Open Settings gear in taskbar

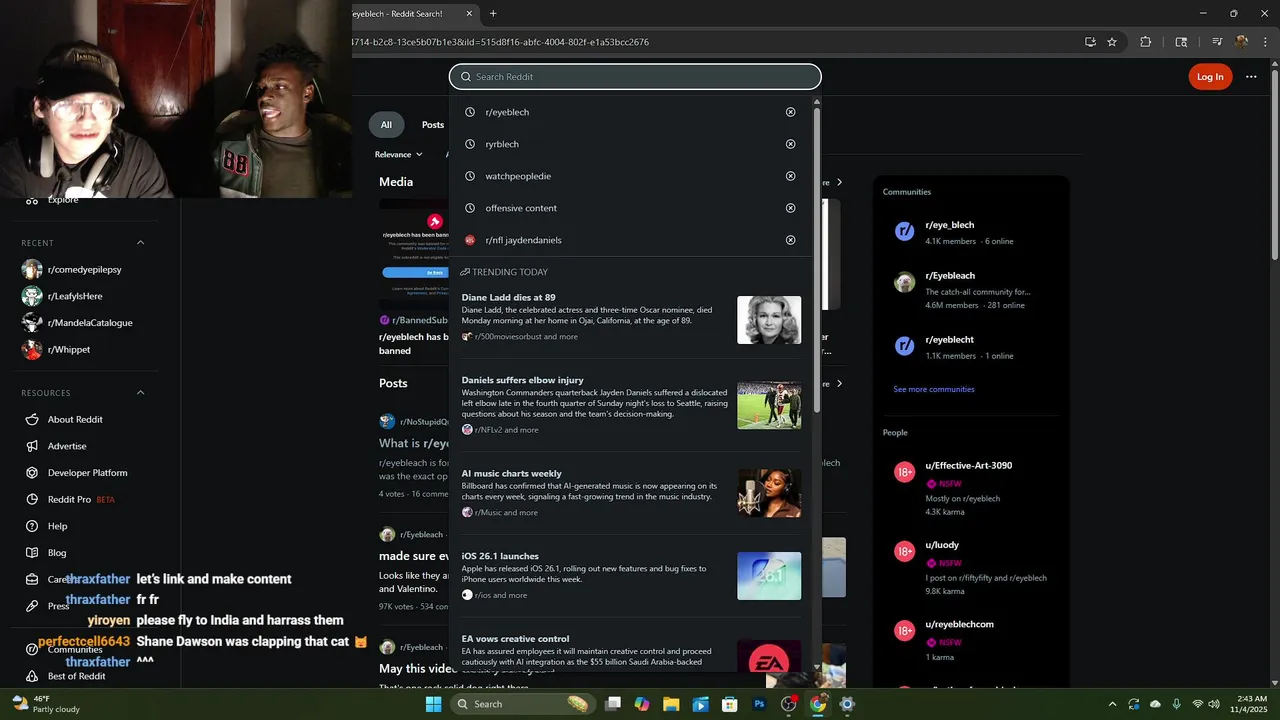(x=847, y=704)
